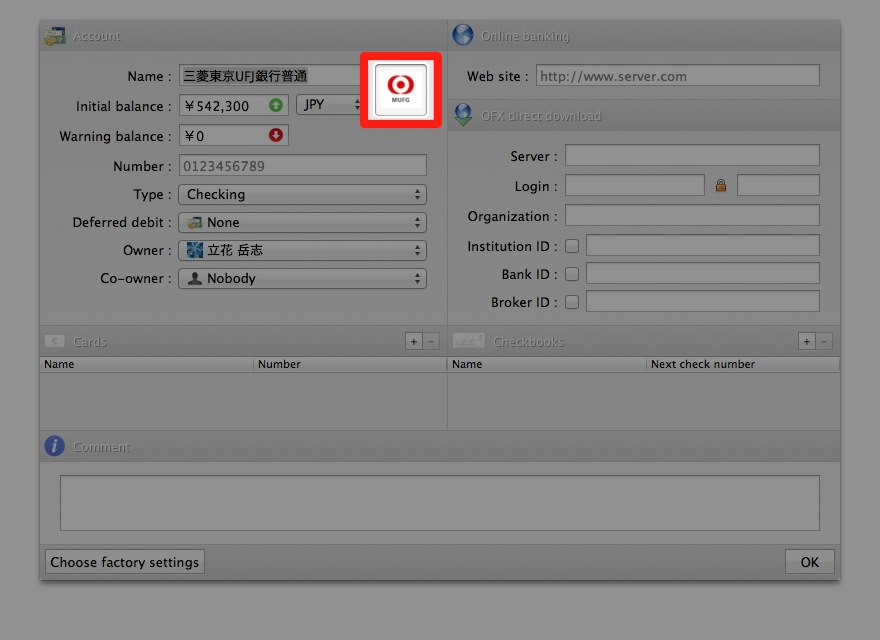880x640 pixels.
Task: Open the Co-owner Nobody dropdown
Action: point(302,279)
